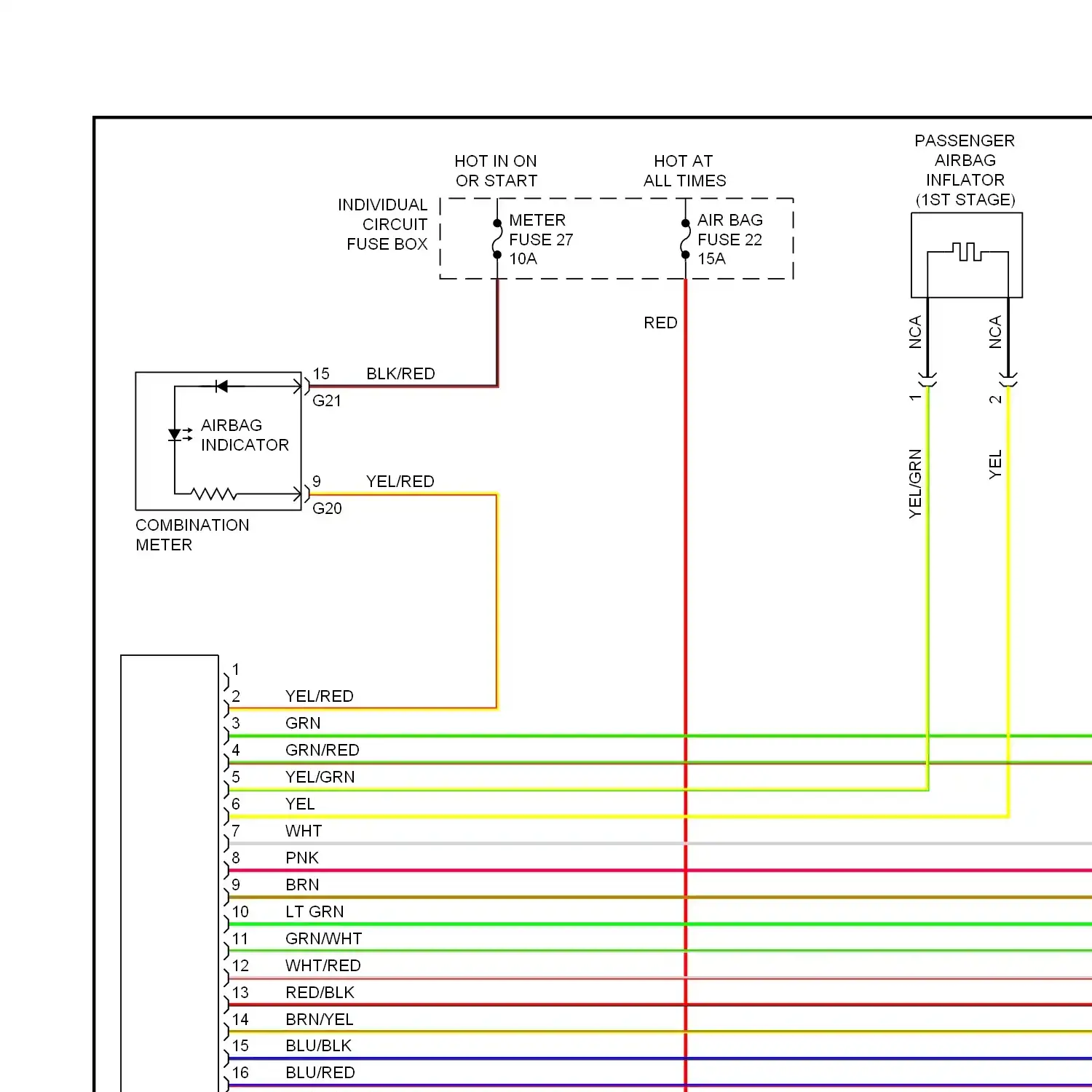Click pin 9 BRN wire label

(302, 885)
